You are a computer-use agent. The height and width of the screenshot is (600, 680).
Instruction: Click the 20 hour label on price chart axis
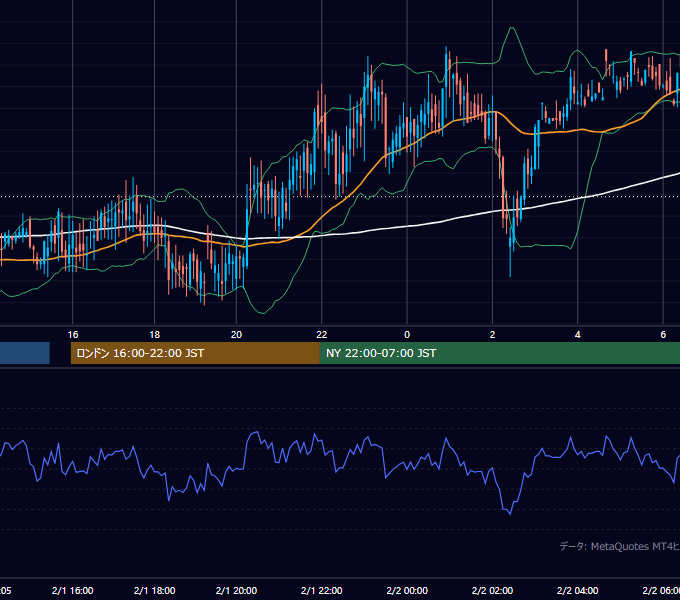[236, 335]
